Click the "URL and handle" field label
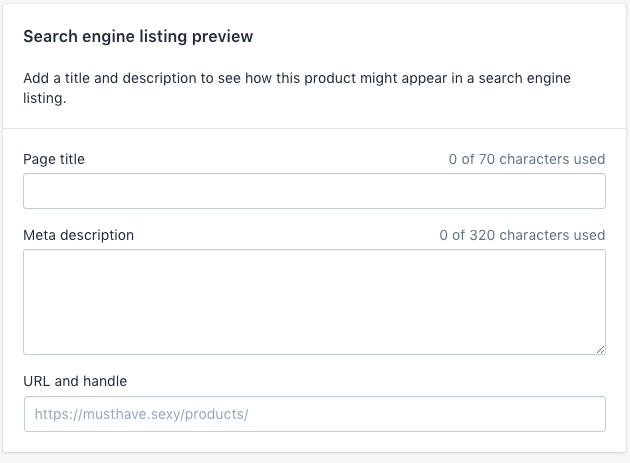This screenshot has height=463, width=630. [x=75, y=381]
